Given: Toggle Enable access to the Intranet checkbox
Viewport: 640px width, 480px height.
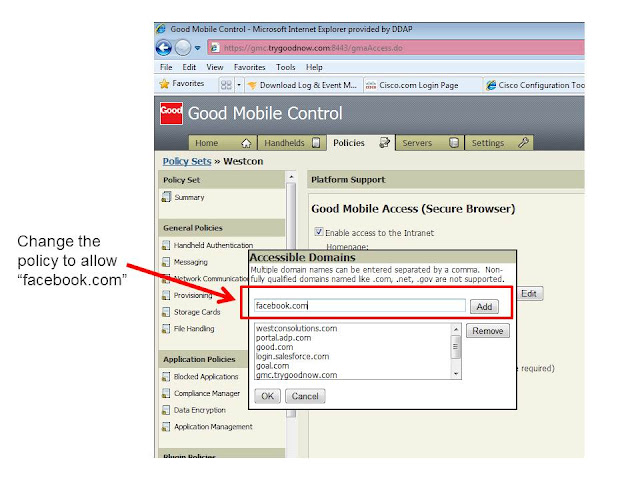Looking at the screenshot, I should click(319, 231).
